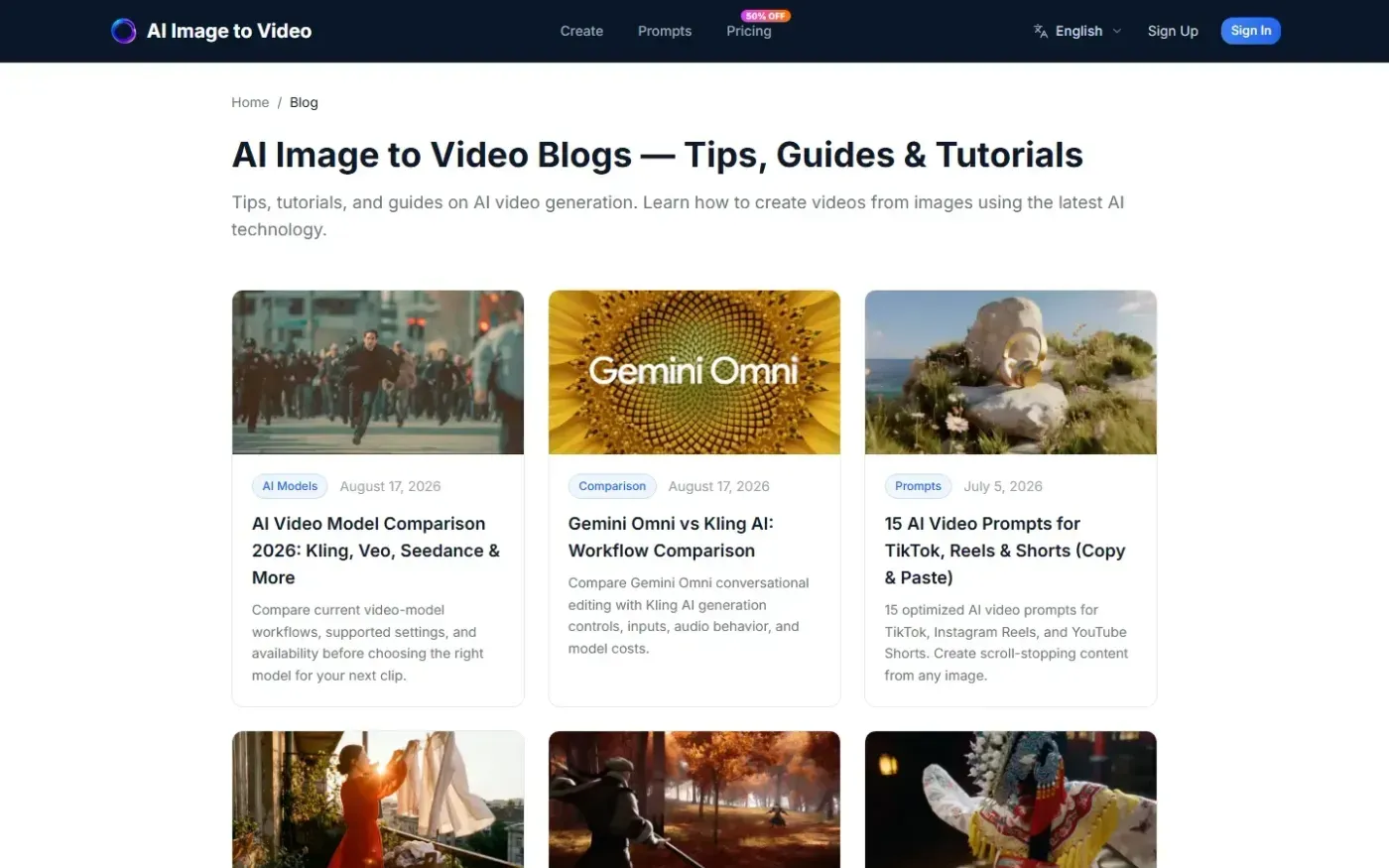
Task: Click the 'Compare Gemini Omni conversational editing' description
Action: (x=689, y=615)
